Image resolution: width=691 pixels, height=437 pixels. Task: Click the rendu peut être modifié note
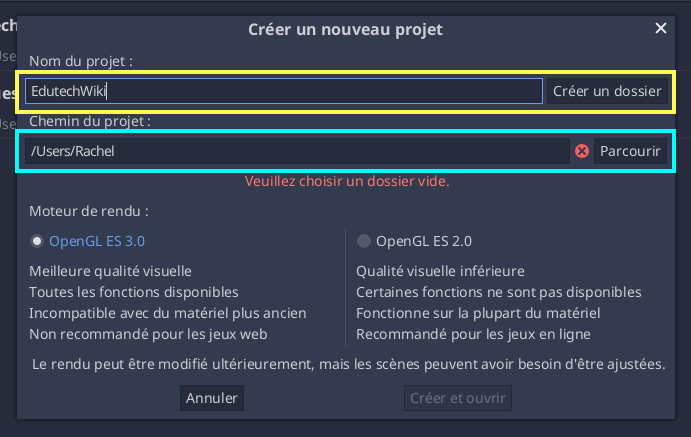coord(349,364)
